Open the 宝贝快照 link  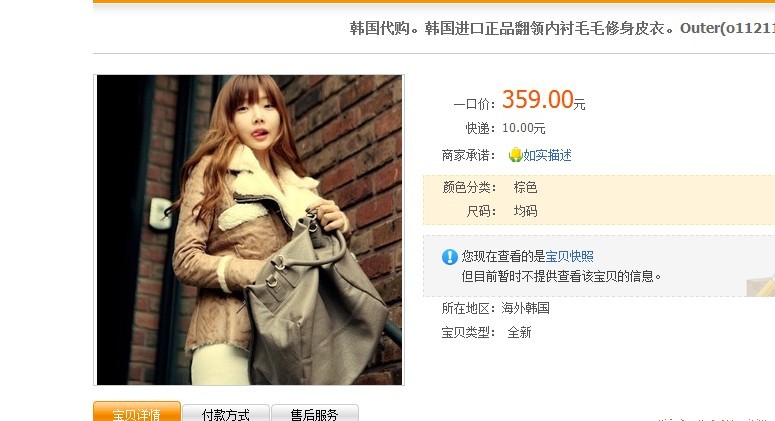pos(569,256)
